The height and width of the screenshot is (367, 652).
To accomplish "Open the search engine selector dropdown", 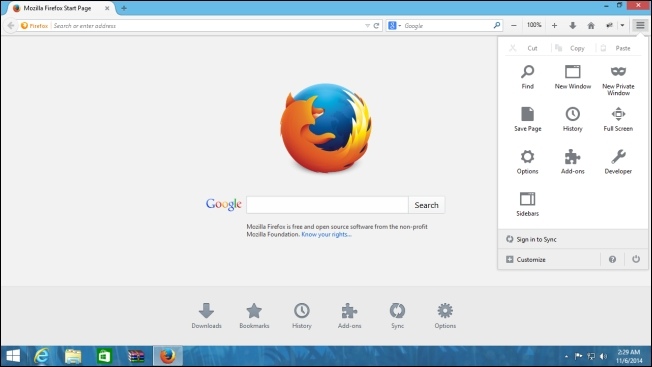I will click(x=394, y=25).
